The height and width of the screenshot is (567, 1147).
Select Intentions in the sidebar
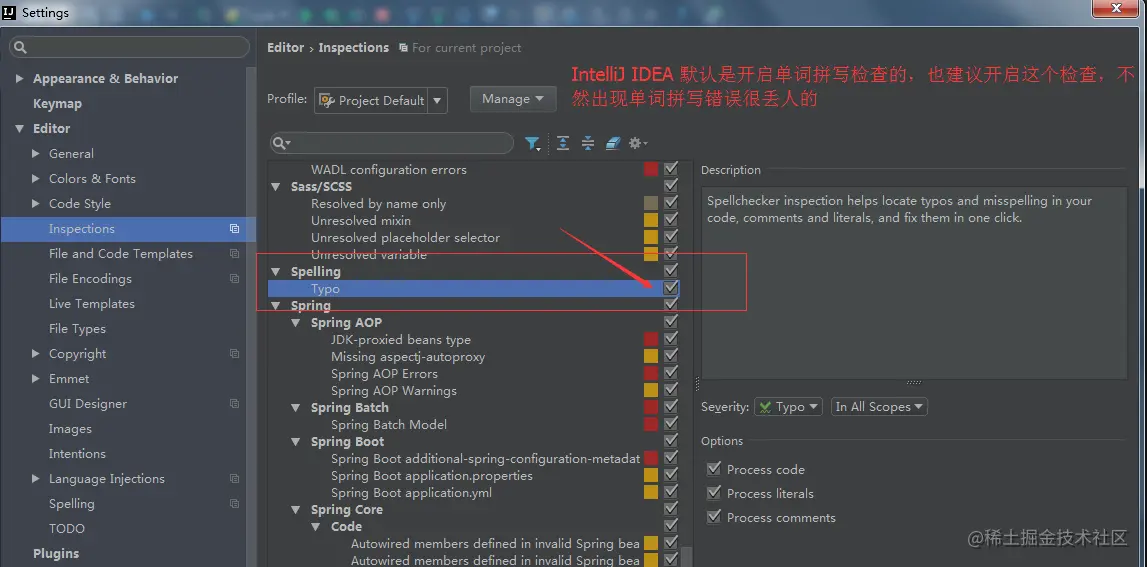pos(77,454)
